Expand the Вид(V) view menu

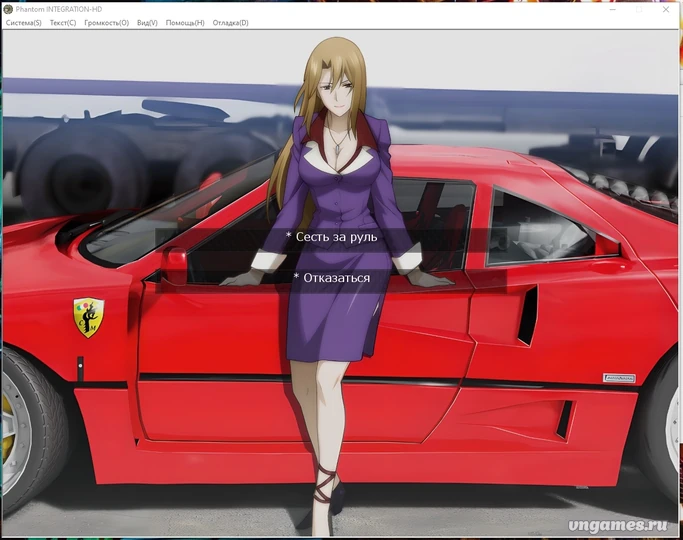147,22
